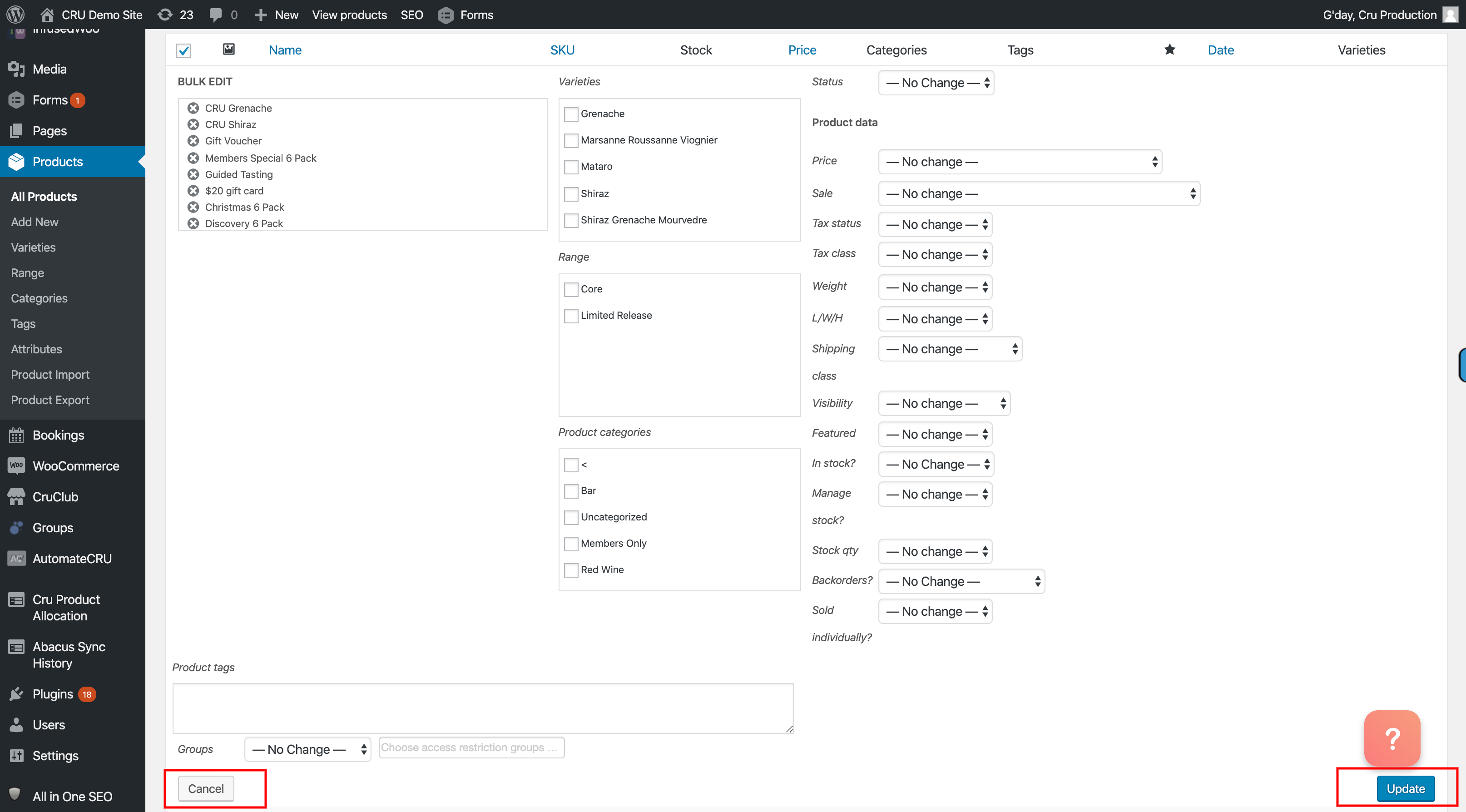Remove Members Special 6 Pack from list

[x=193, y=158]
